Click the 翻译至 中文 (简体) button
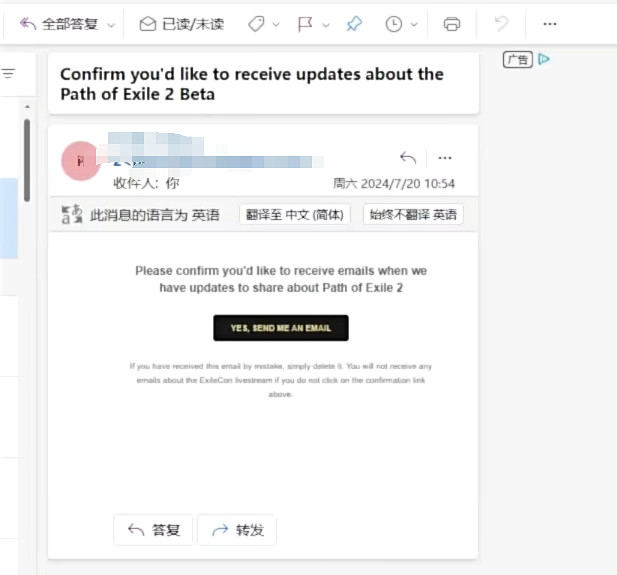Screen dimensions: 617x575 (295, 214)
